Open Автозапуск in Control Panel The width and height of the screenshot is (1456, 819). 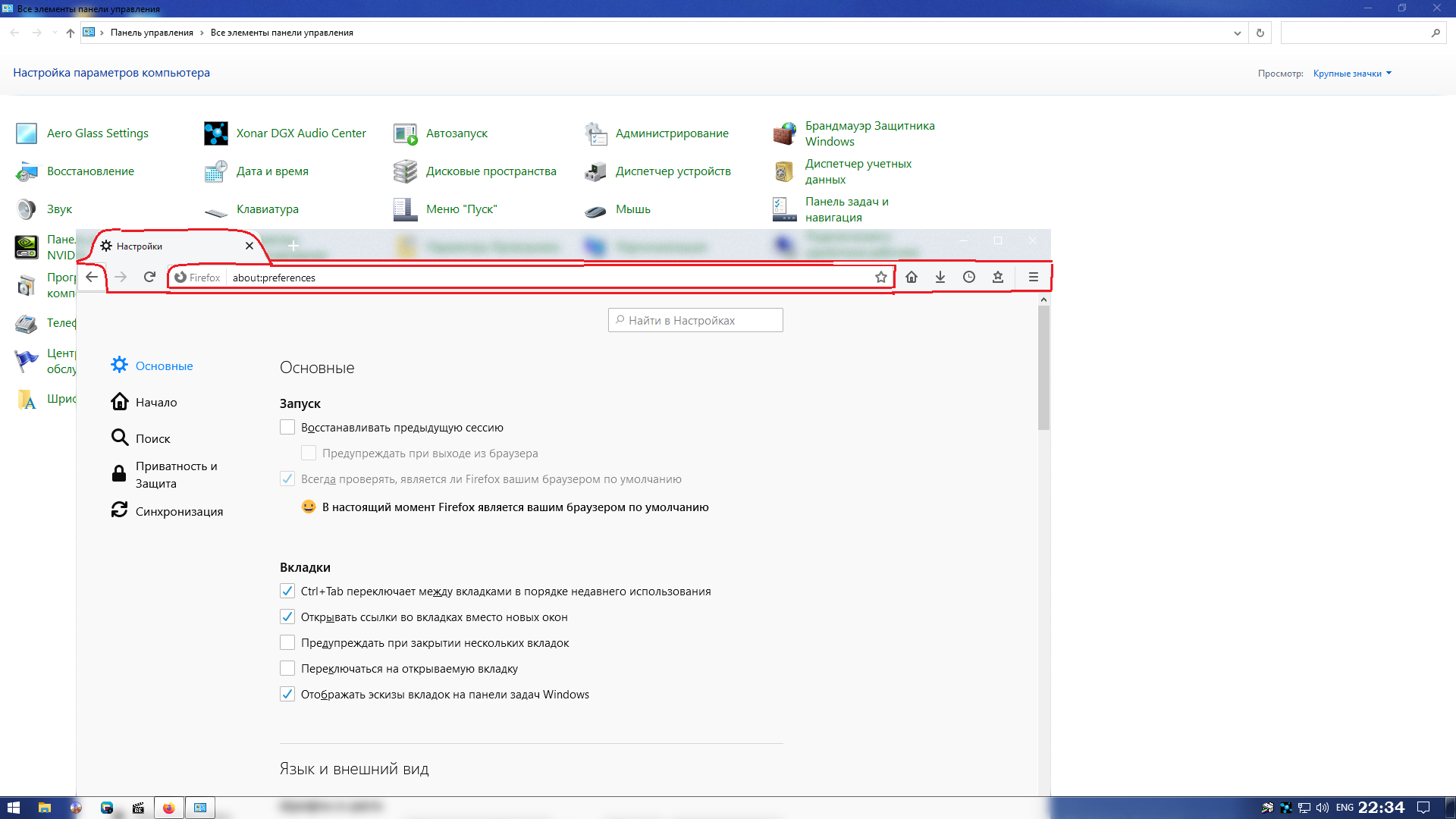coord(441,133)
